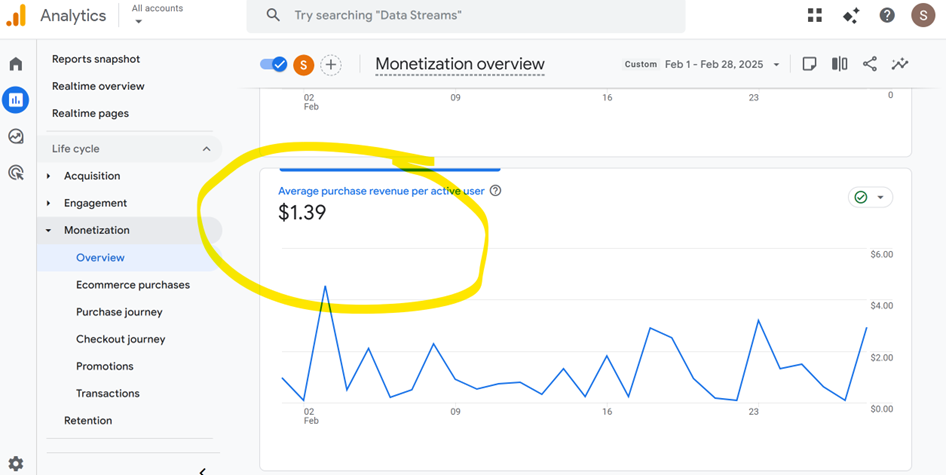
Task: Click the Realtime overview link
Action: click(98, 86)
